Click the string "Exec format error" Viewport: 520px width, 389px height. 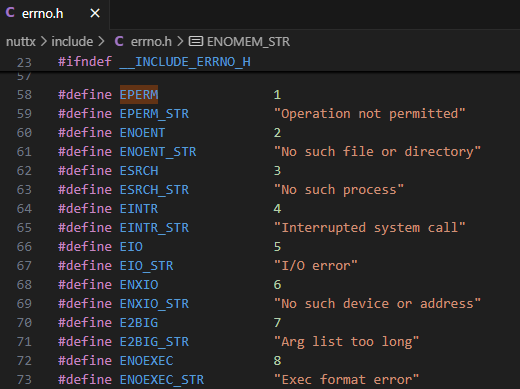click(346, 380)
